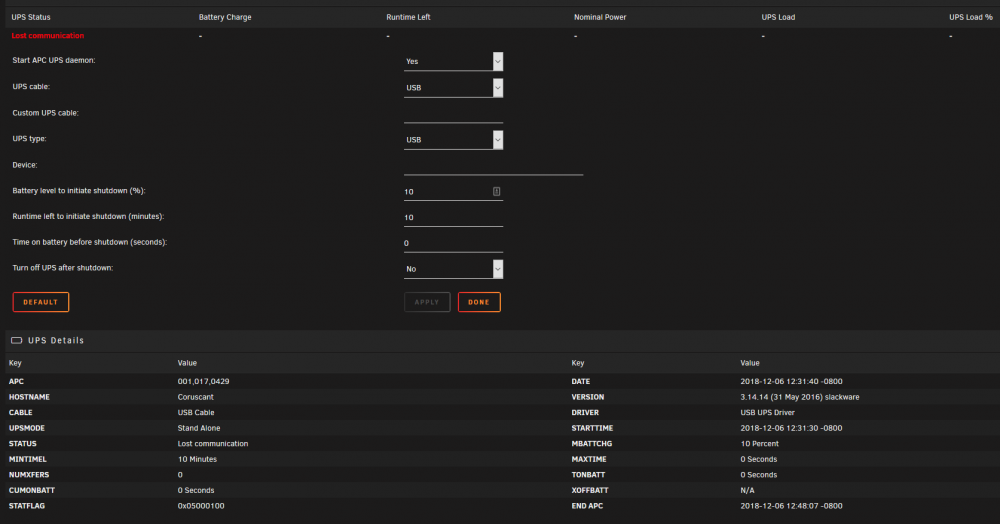Click the VERSION value 3.14.14 slackware
Viewport: 1000px width, 524px height.
(800, 397)
